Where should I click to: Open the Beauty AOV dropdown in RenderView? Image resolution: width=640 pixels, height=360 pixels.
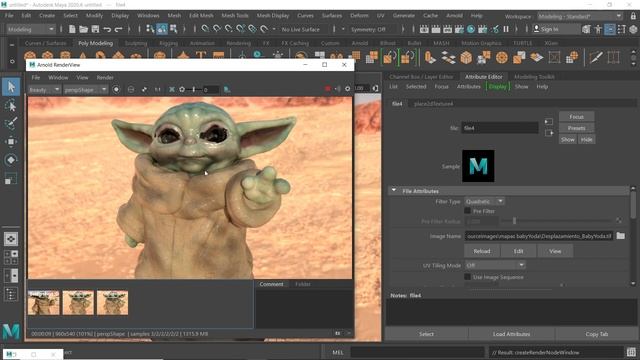point(44,89)
